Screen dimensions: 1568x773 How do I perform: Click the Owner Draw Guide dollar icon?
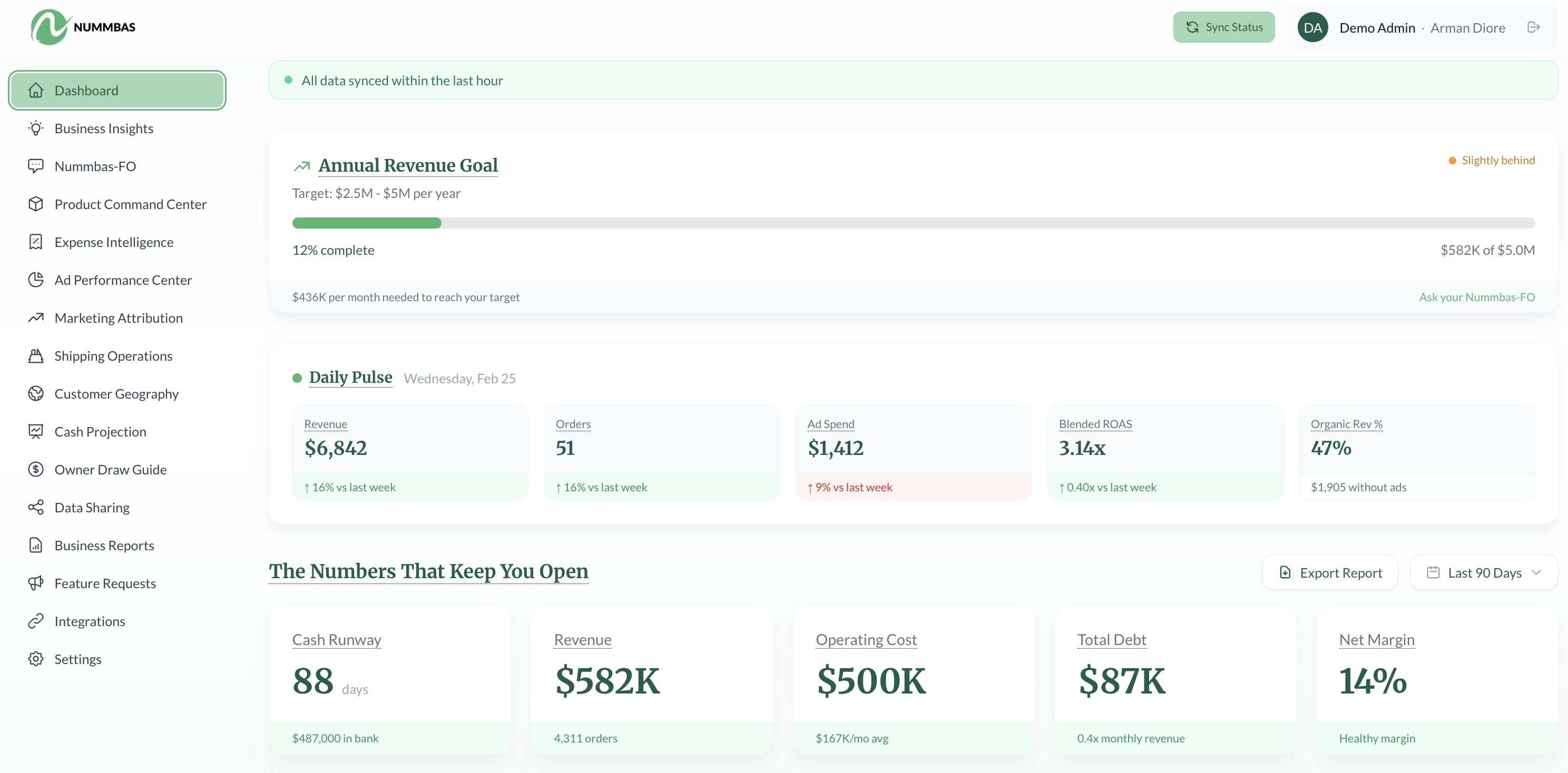[x=36, y=469]
